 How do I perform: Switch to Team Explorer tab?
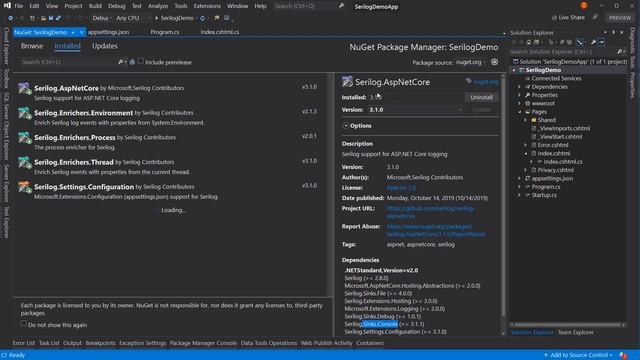pos(576,332)
